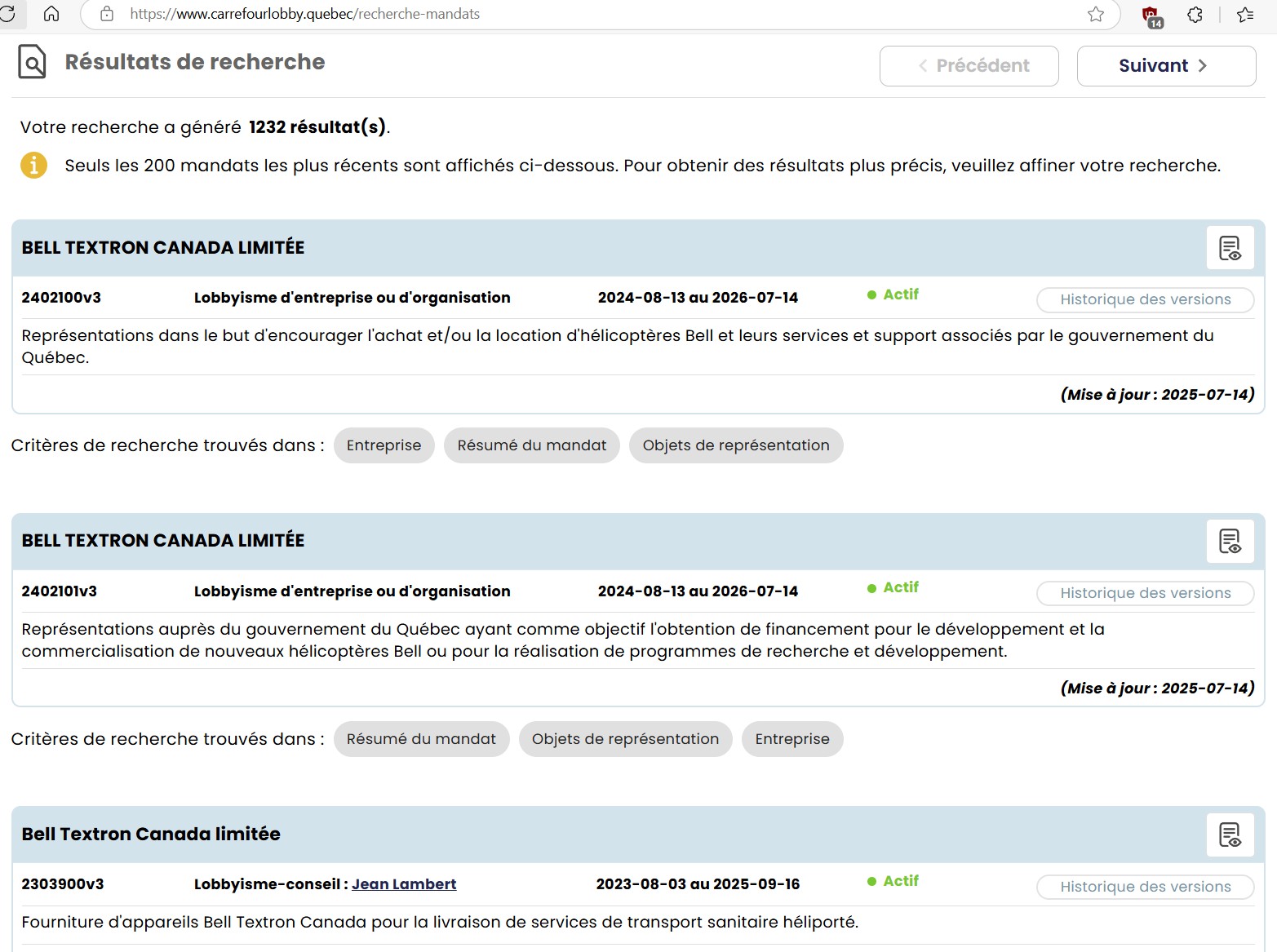Click the Précédent navigation button
This screenshot has width=1277, height=952.
(969, 66)
